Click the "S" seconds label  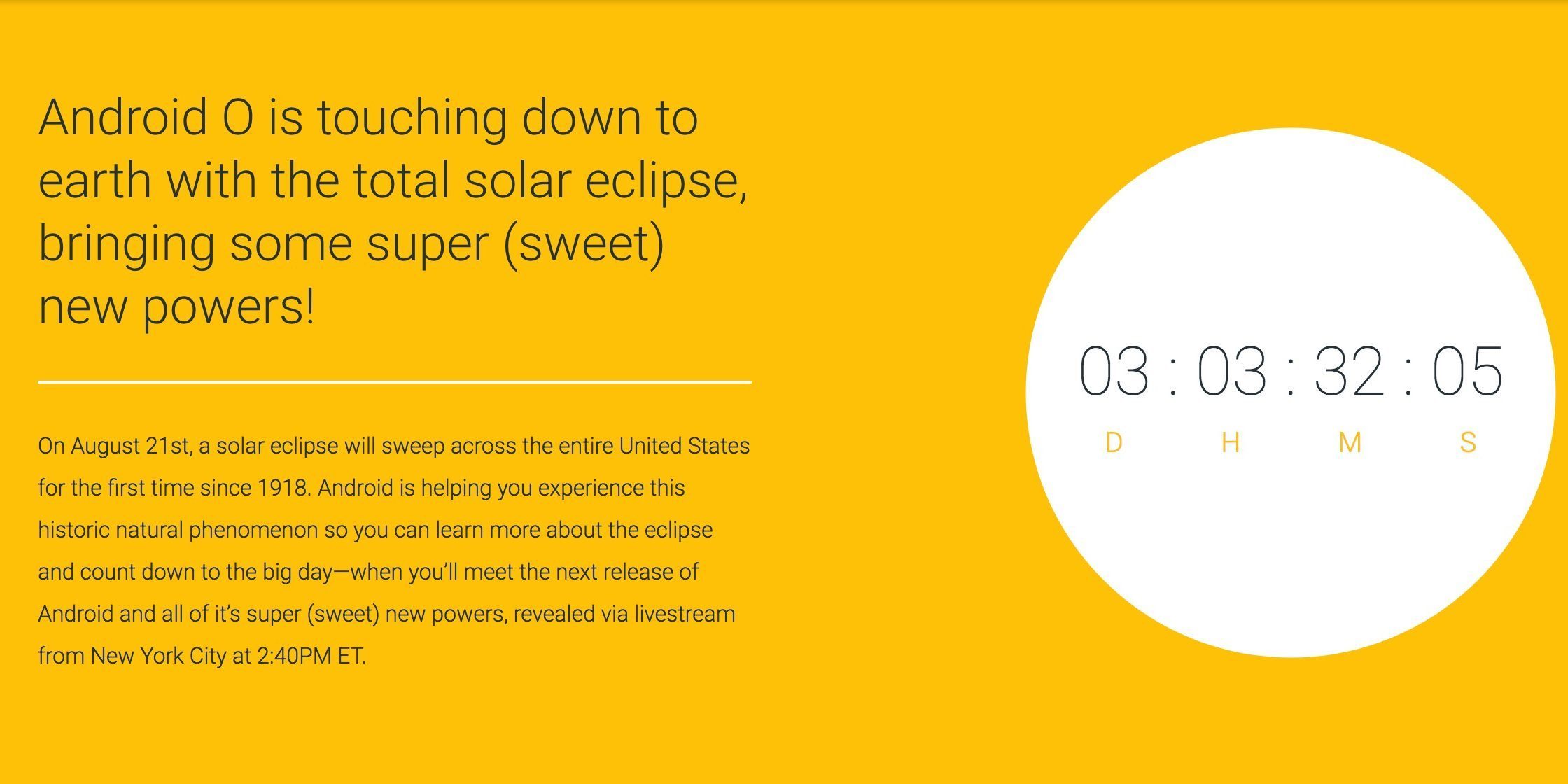coord(1468,443)
